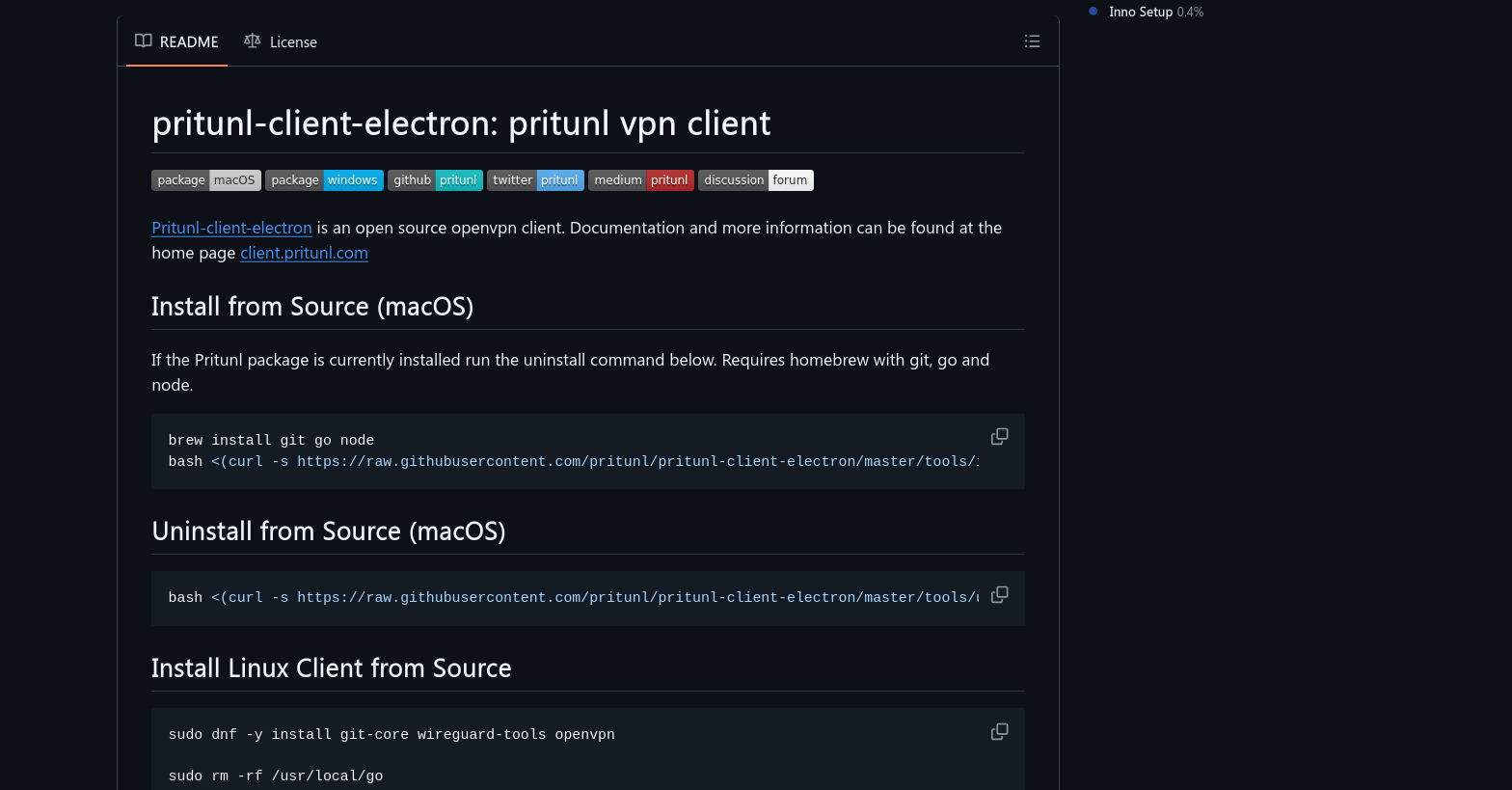
Task: Click the Inno Setup language label
Action: click(x=1141, y=12)
